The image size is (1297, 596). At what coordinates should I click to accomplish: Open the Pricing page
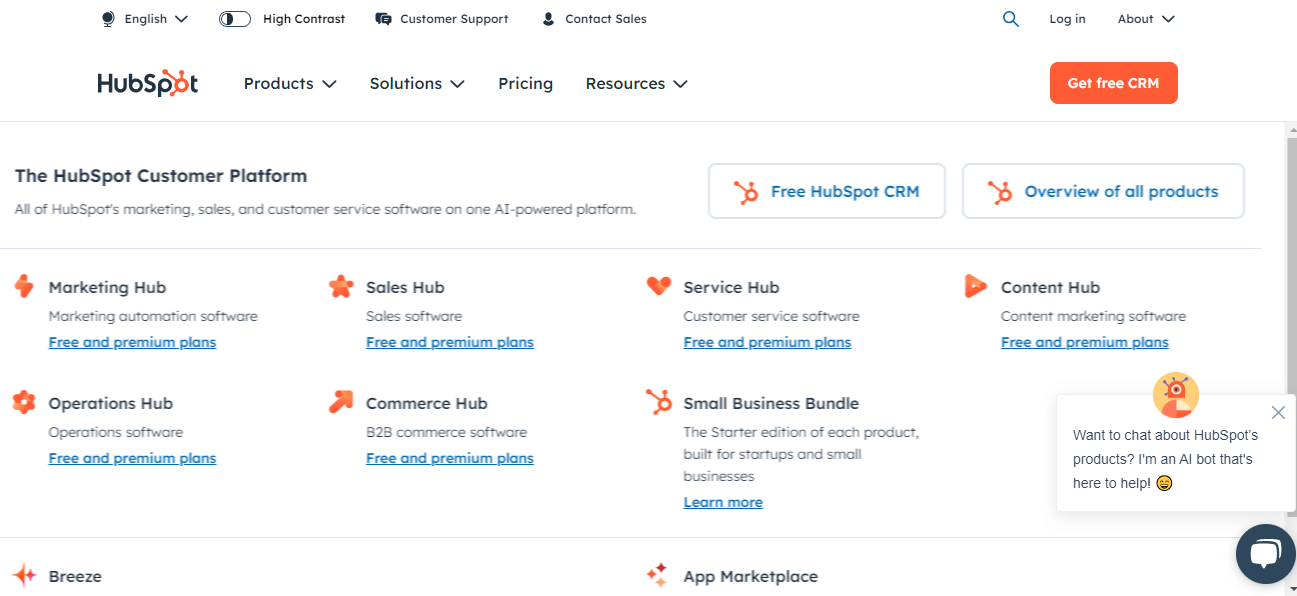tap(525, 84)
